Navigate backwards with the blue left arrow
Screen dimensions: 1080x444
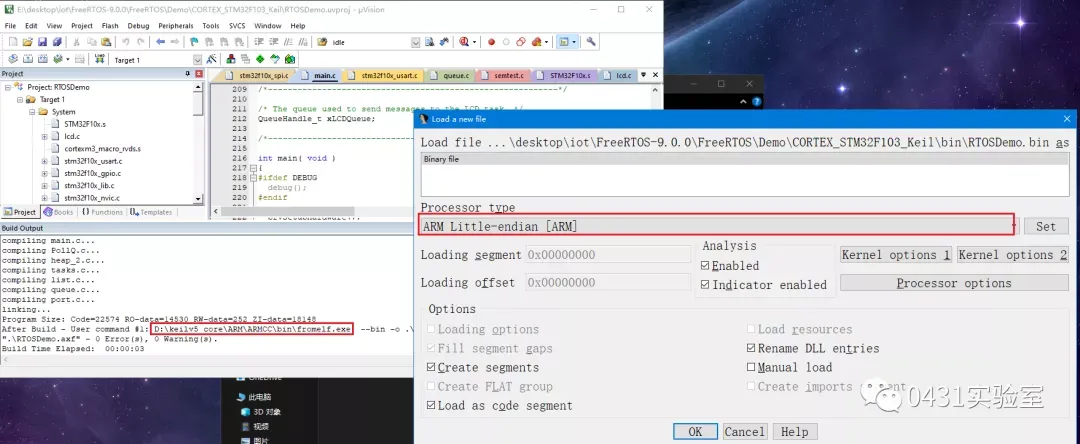click(160, 42)
